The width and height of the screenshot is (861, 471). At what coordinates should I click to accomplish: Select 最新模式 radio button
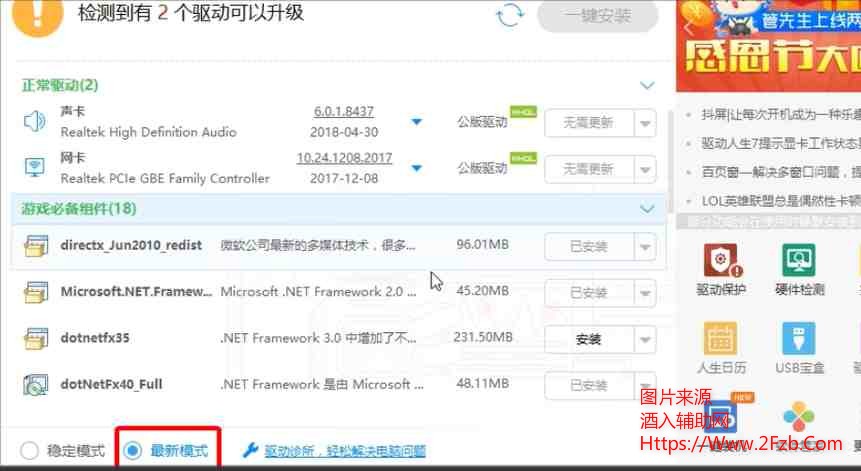(x=132, y=451)
